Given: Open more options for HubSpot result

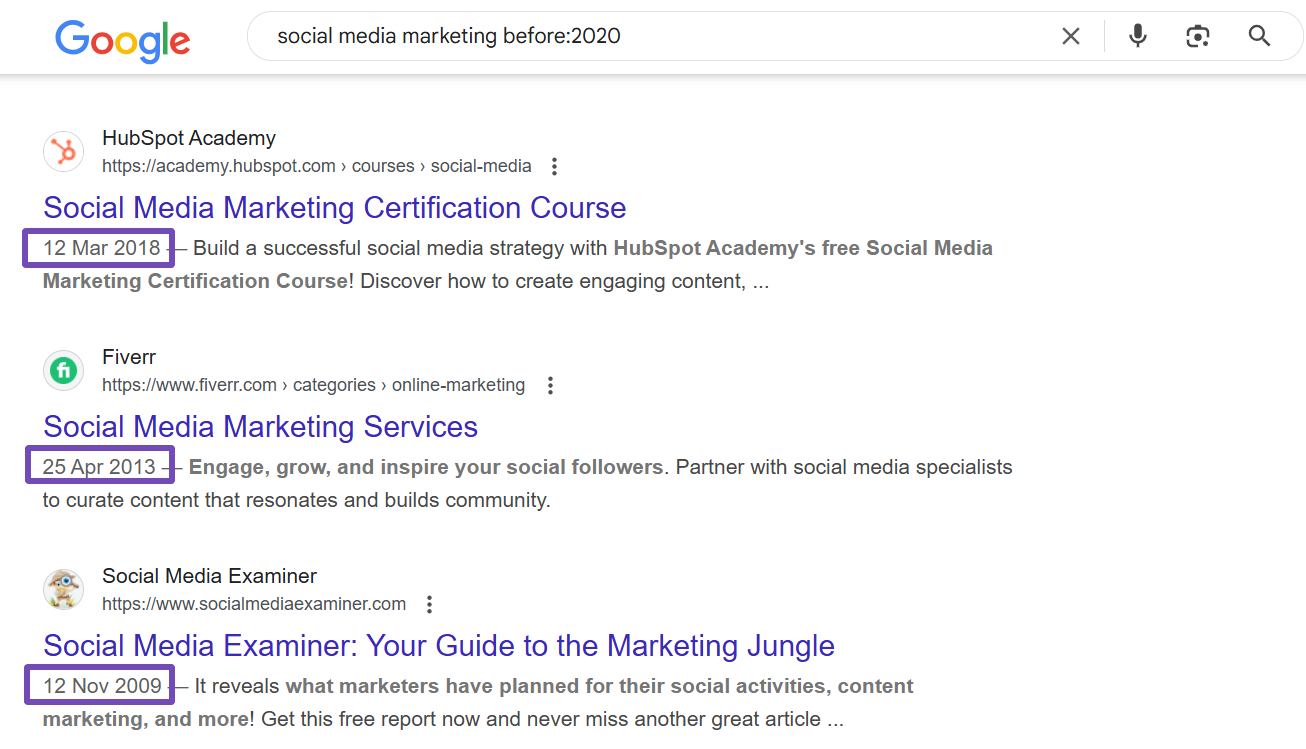Looking at the screenshot, I should tap(555, 166).
